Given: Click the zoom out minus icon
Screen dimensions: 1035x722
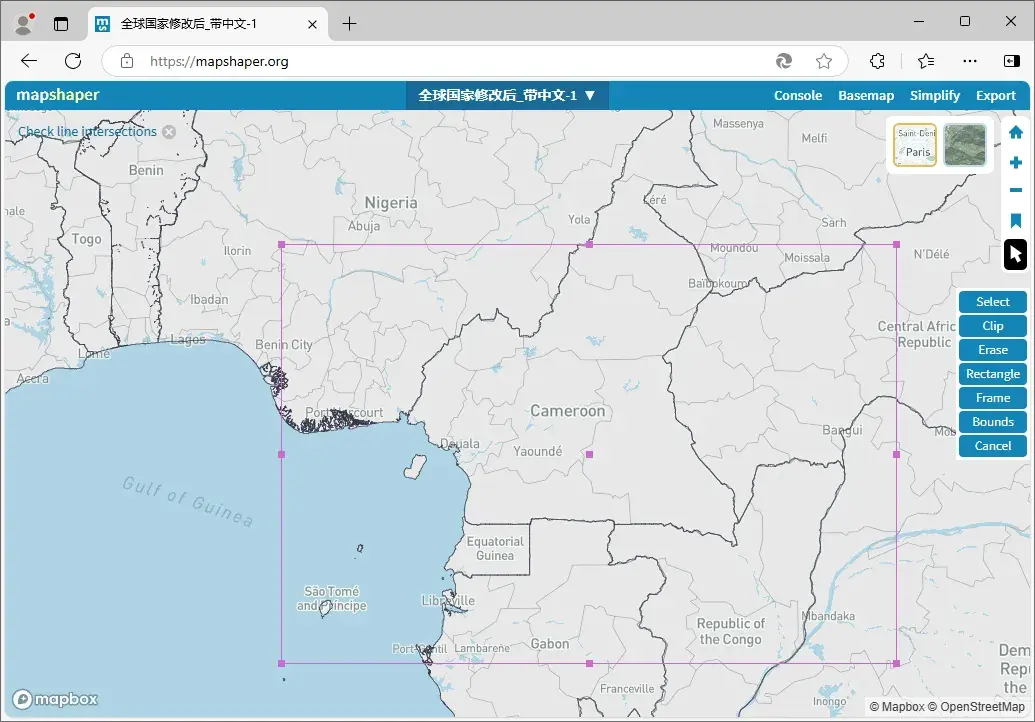Looking at the screenshot, I should pos(1015,190).
